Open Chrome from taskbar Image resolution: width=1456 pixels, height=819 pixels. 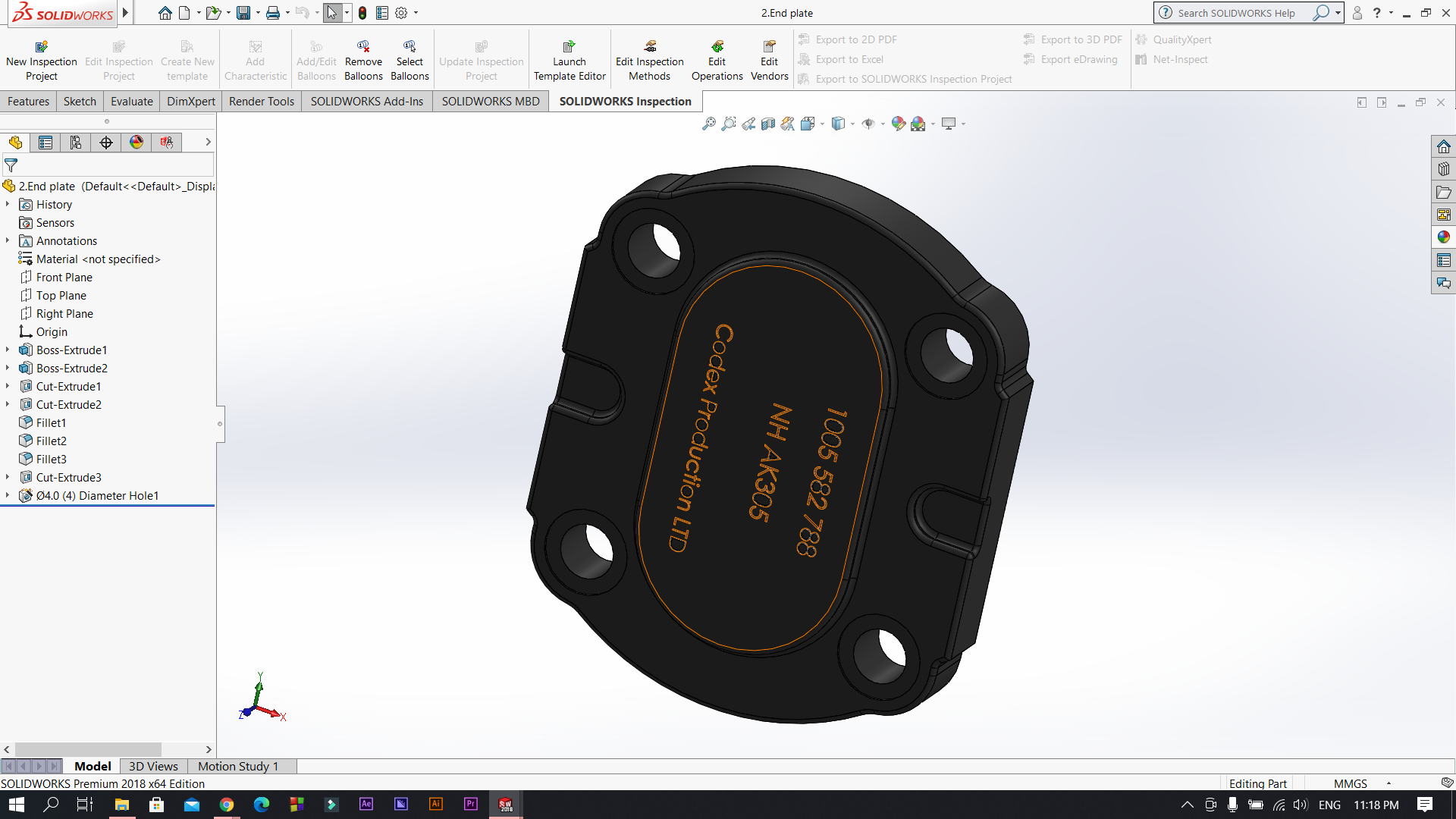(227, 805)
